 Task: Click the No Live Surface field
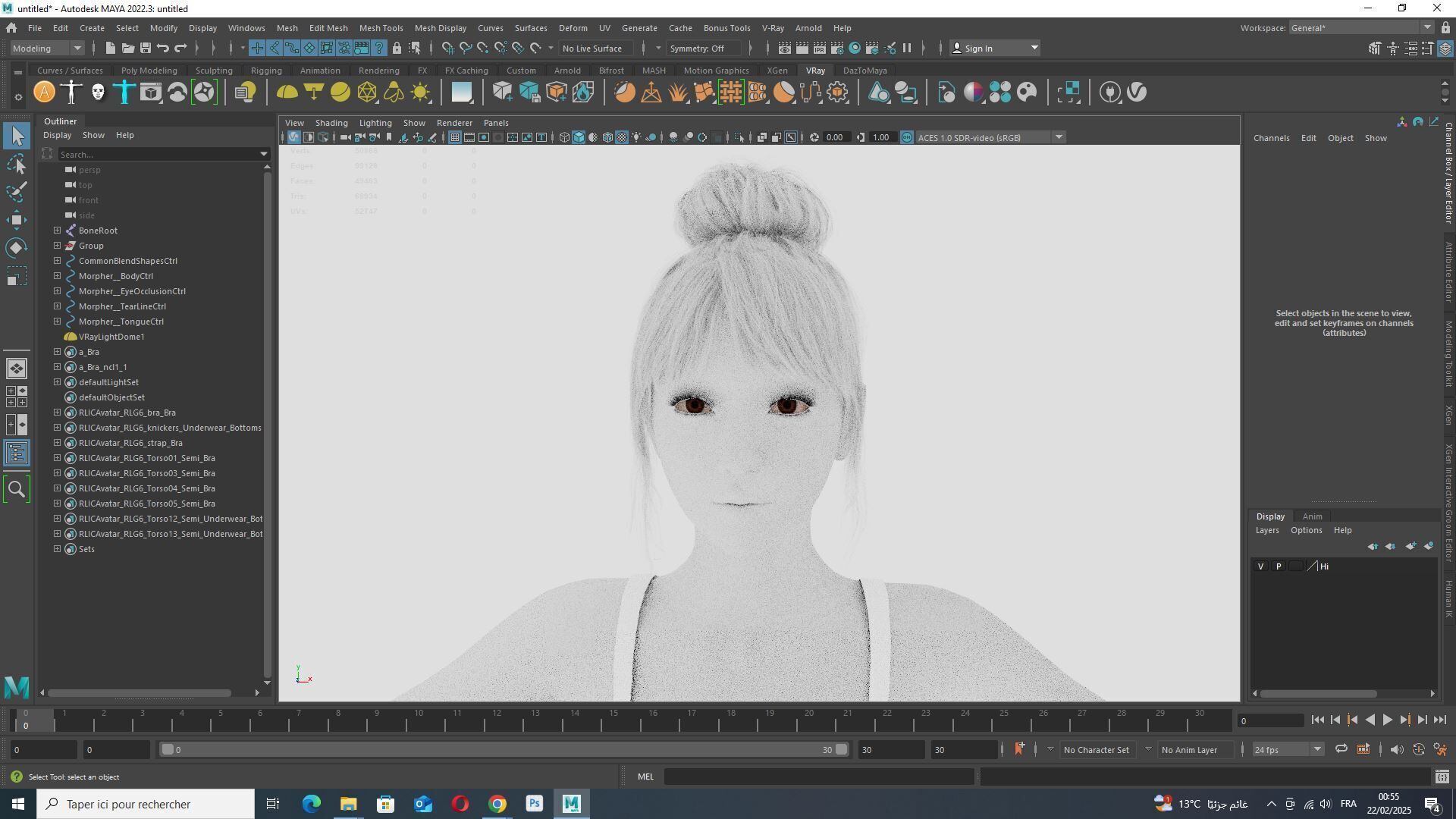(x=596, y=48)
